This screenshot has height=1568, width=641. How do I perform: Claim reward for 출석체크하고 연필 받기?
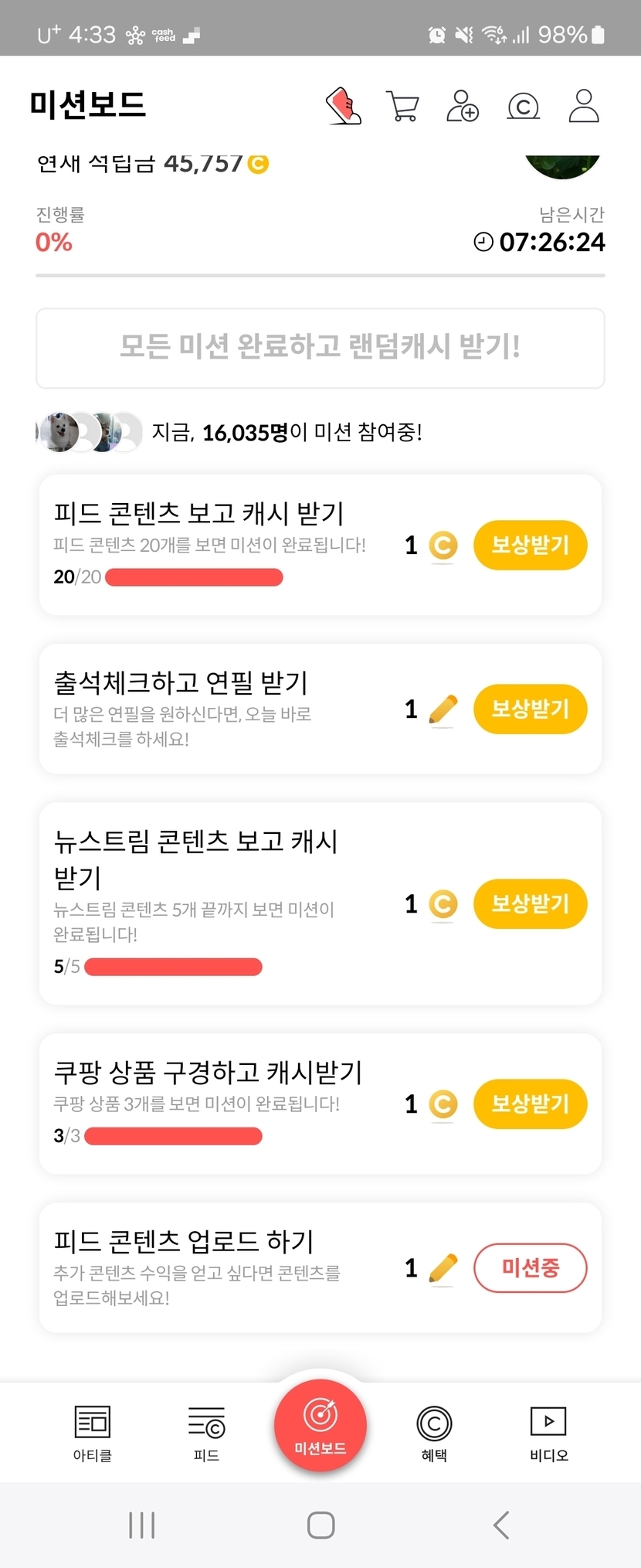[x=530, y=709]
